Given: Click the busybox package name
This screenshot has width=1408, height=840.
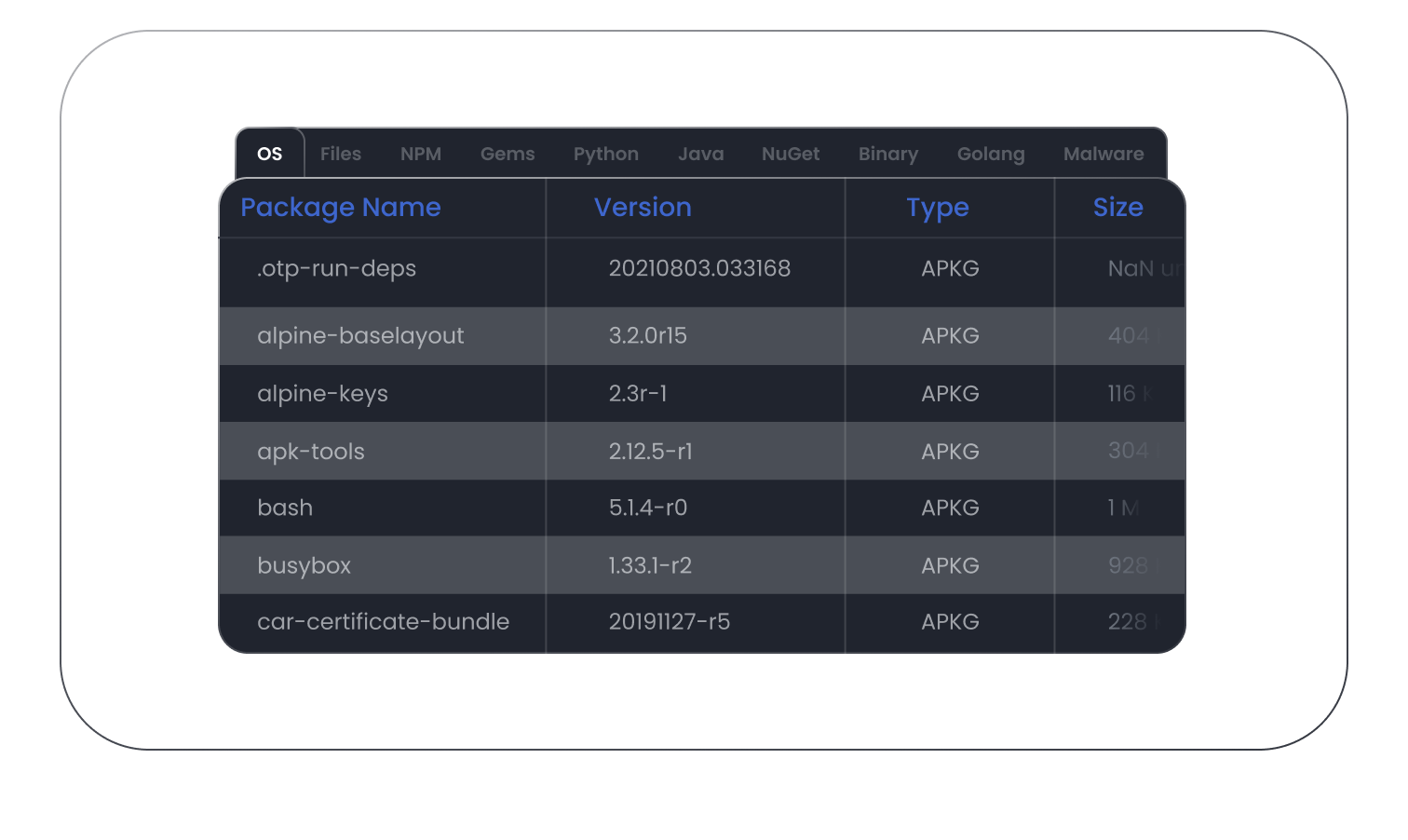Looking at the screenshot, I should coord(304,566).
